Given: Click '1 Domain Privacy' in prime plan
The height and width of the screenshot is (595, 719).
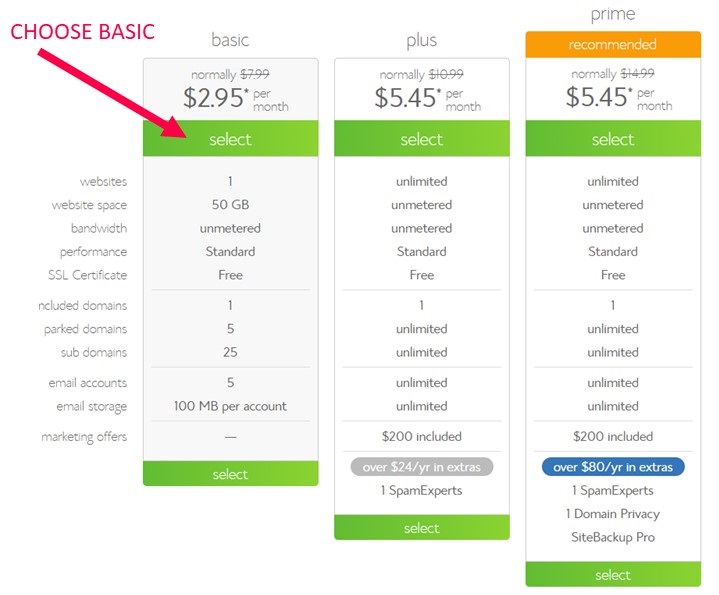Looking at the screenshot, I should tap(613, 514).
